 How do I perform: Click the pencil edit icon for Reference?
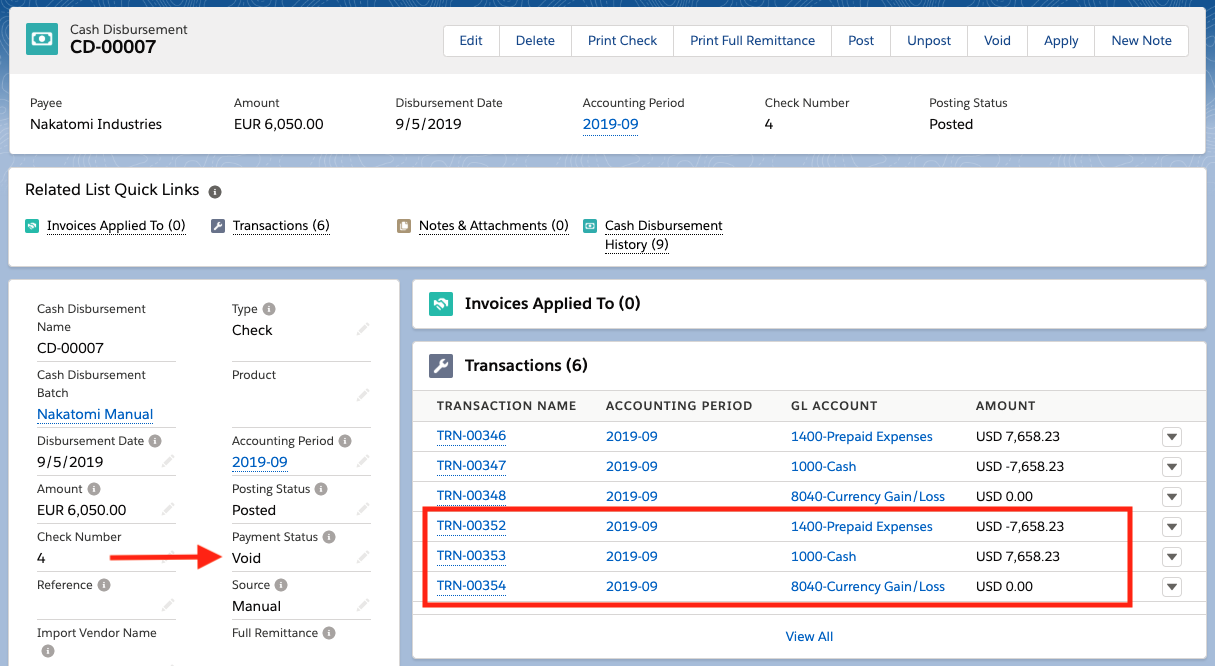click(168, 604)
